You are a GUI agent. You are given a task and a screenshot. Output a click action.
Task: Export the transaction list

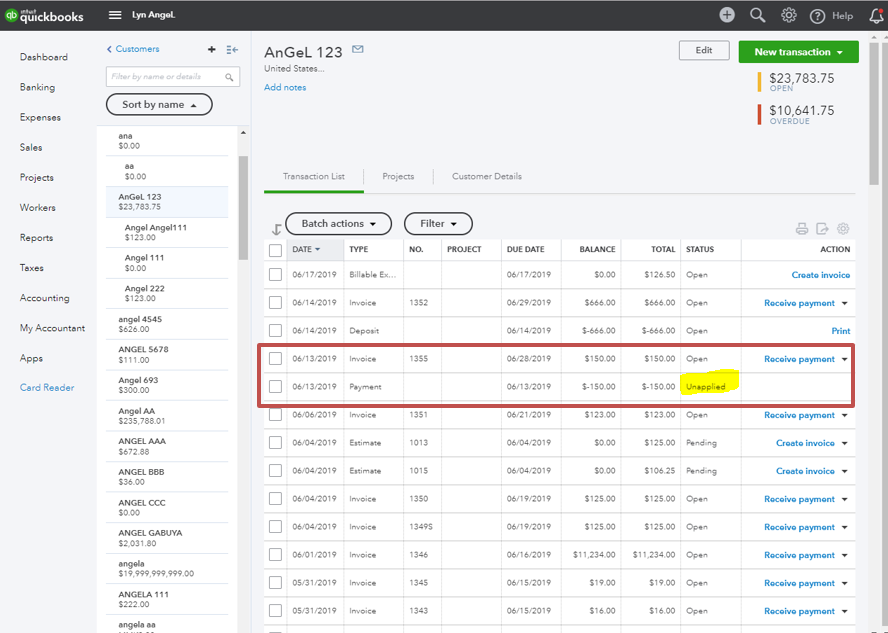click(822, 229)
